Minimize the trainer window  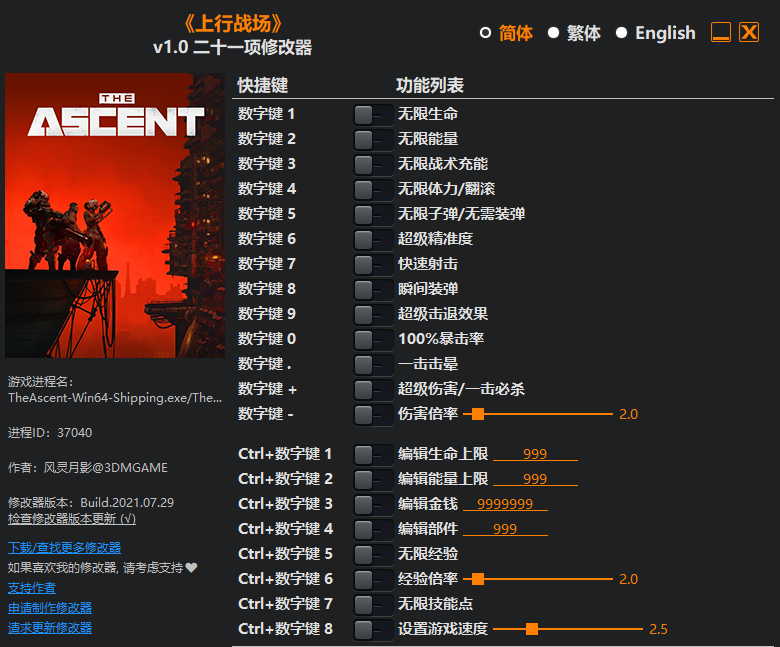click(720, 33)
